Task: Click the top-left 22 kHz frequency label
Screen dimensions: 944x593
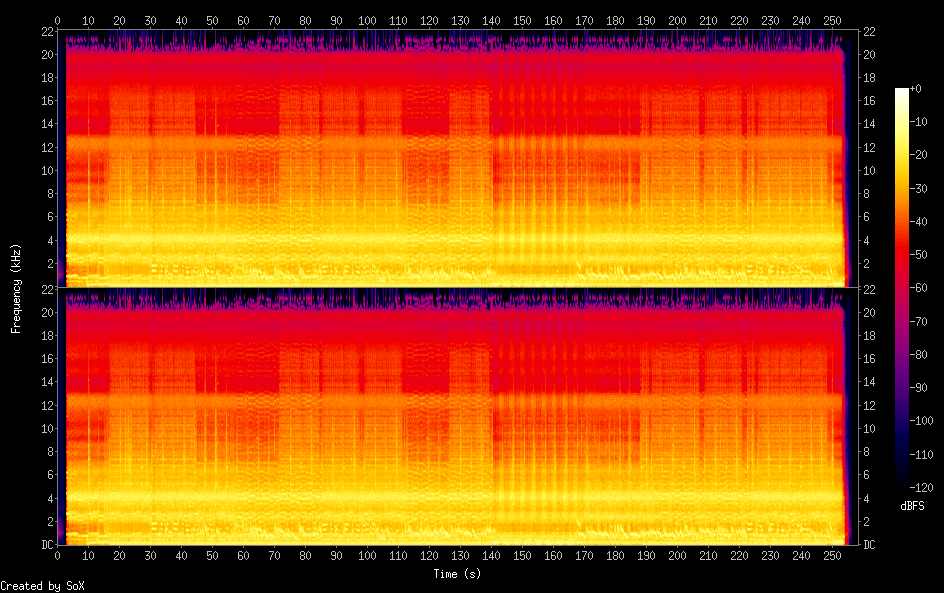Action: (x=45, y=31)
